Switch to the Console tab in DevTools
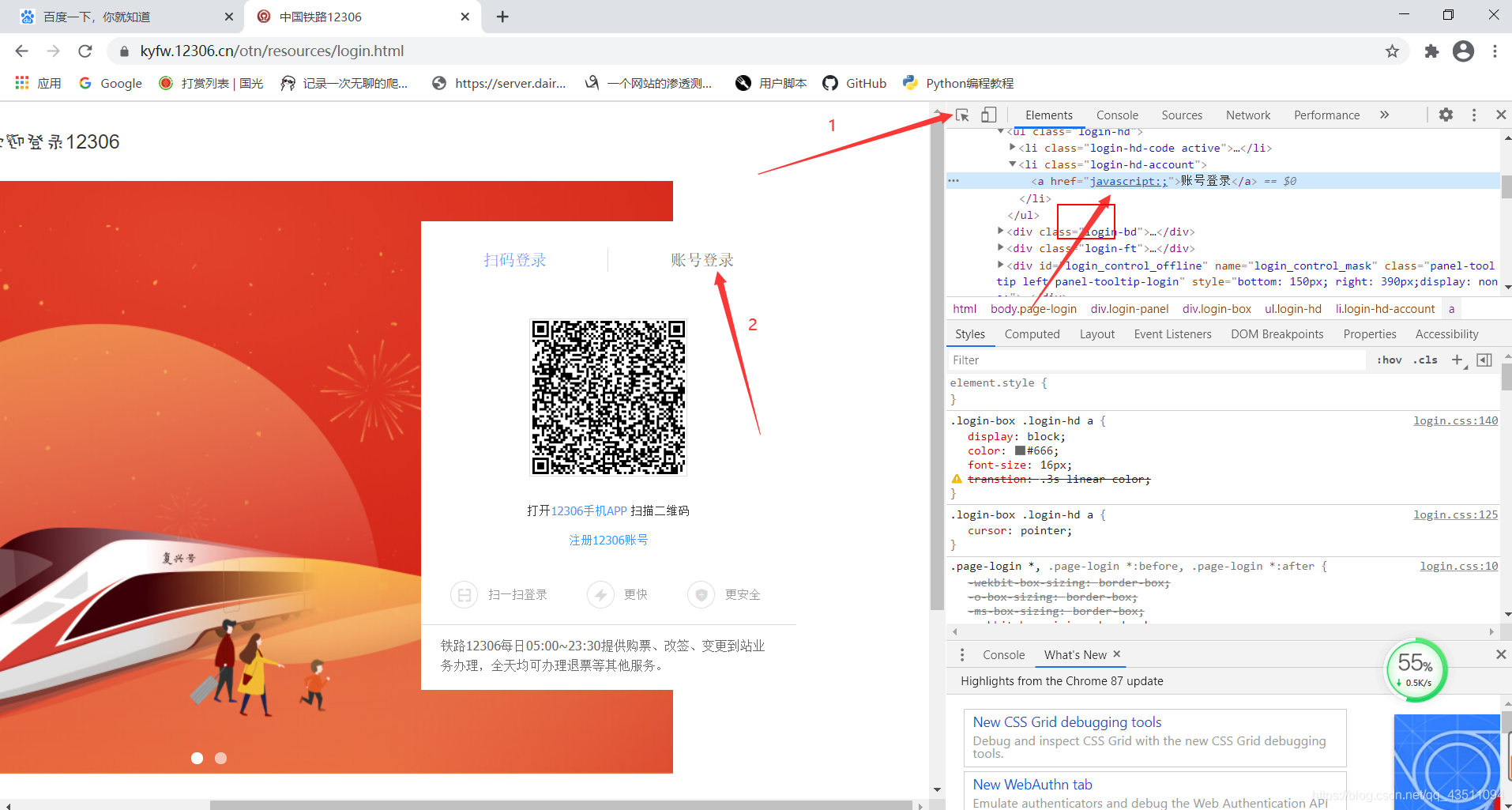1512x810 pixels. pyautogui.click(x=1117, y=115)
